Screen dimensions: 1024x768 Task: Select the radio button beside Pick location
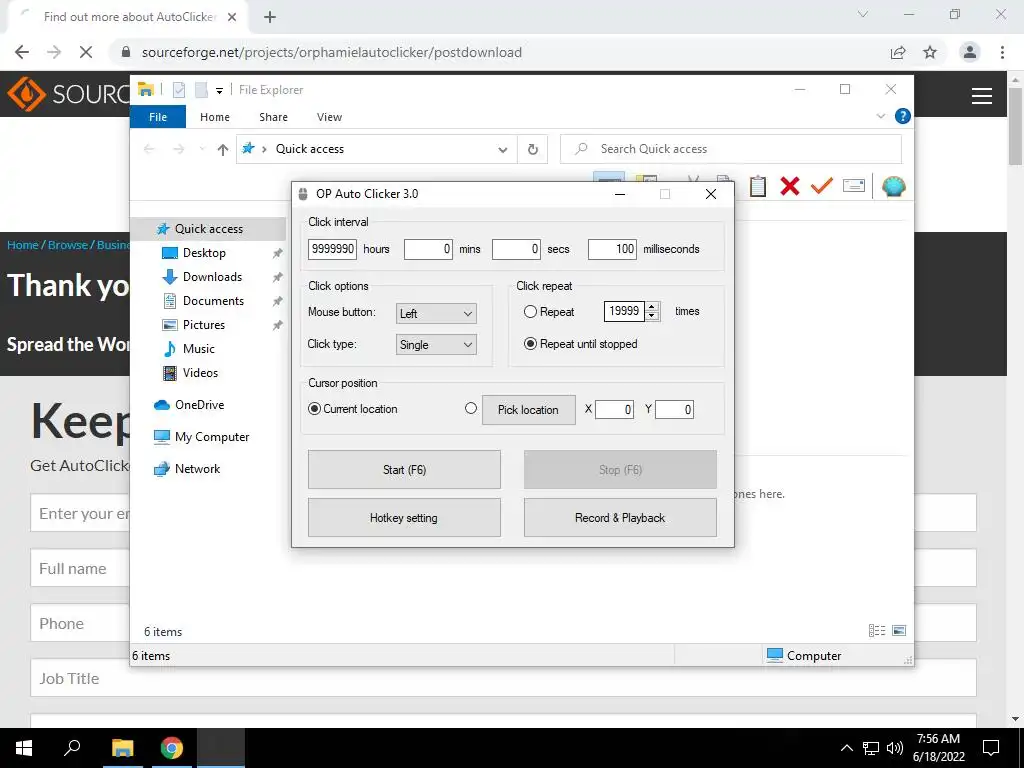click(471, 408)
